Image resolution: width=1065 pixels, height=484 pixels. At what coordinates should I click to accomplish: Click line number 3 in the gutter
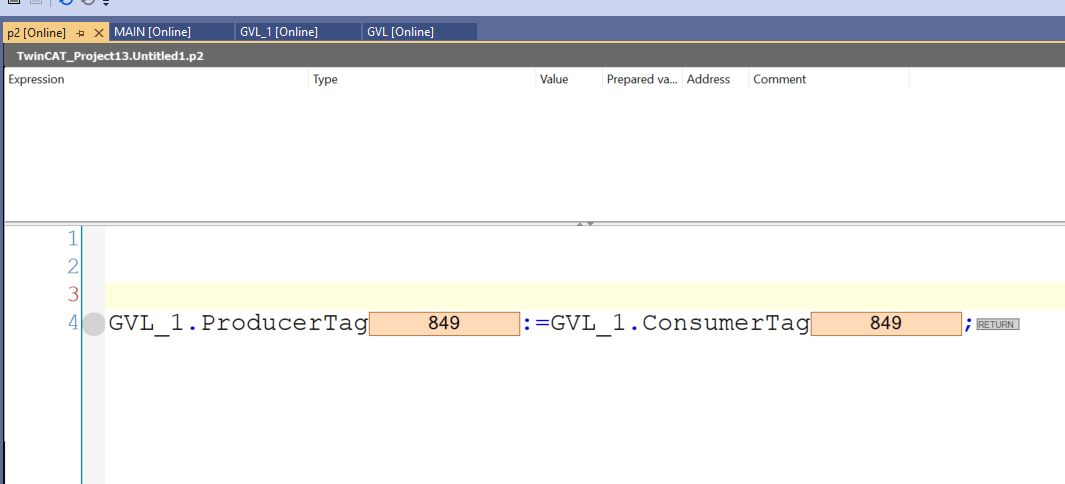coord(73,294)
